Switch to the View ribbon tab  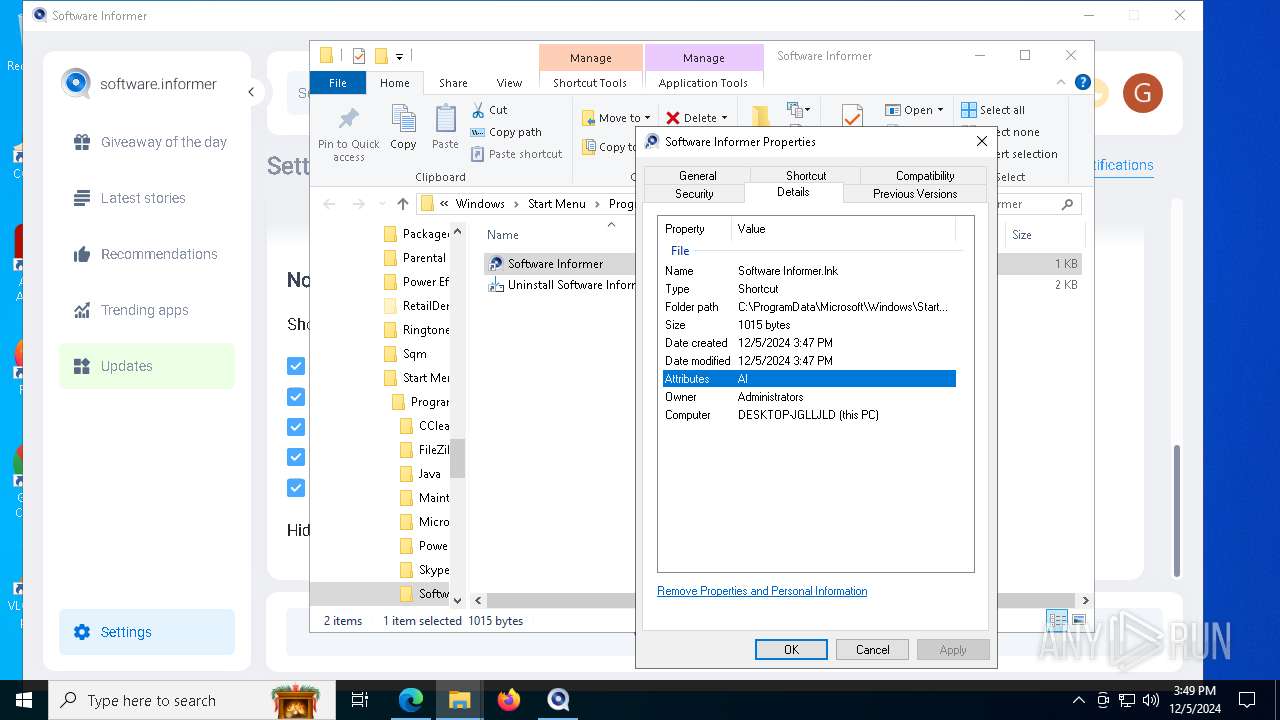click(509, 83)
